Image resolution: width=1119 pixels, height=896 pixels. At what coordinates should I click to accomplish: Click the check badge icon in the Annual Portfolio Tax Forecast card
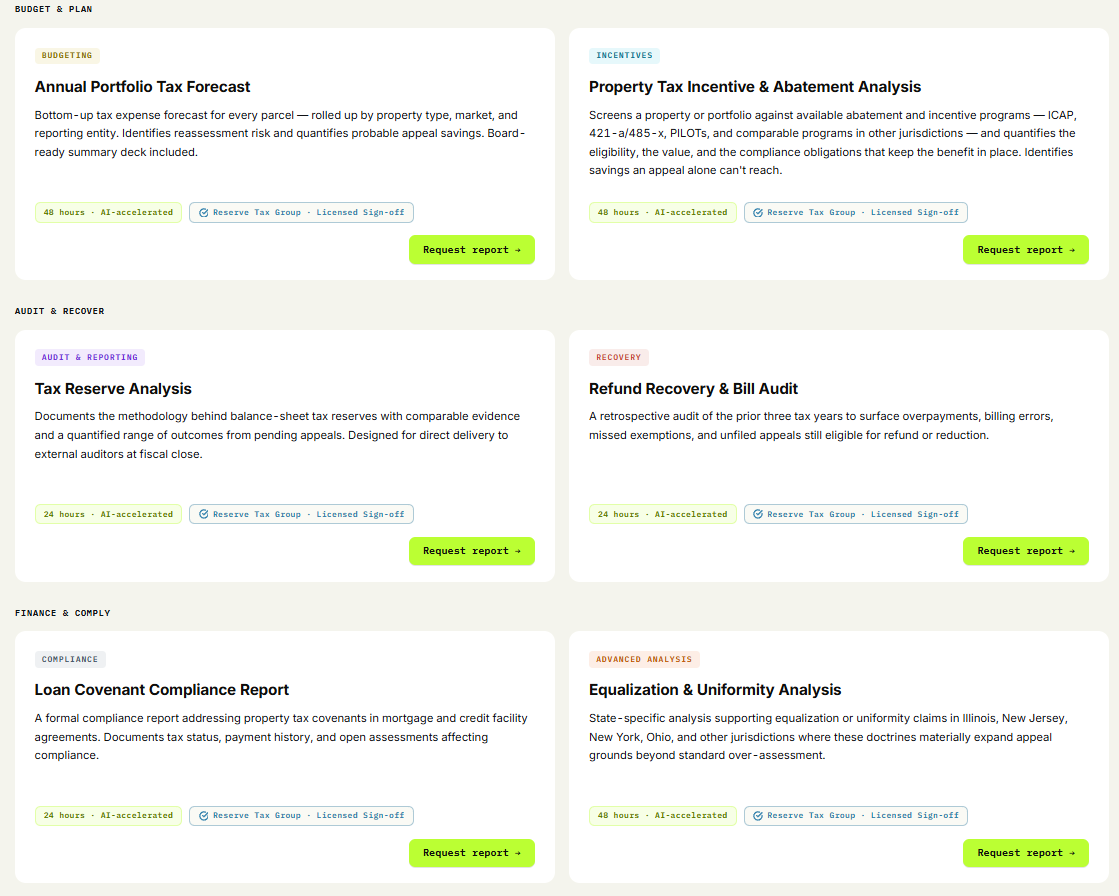(203, 213)
